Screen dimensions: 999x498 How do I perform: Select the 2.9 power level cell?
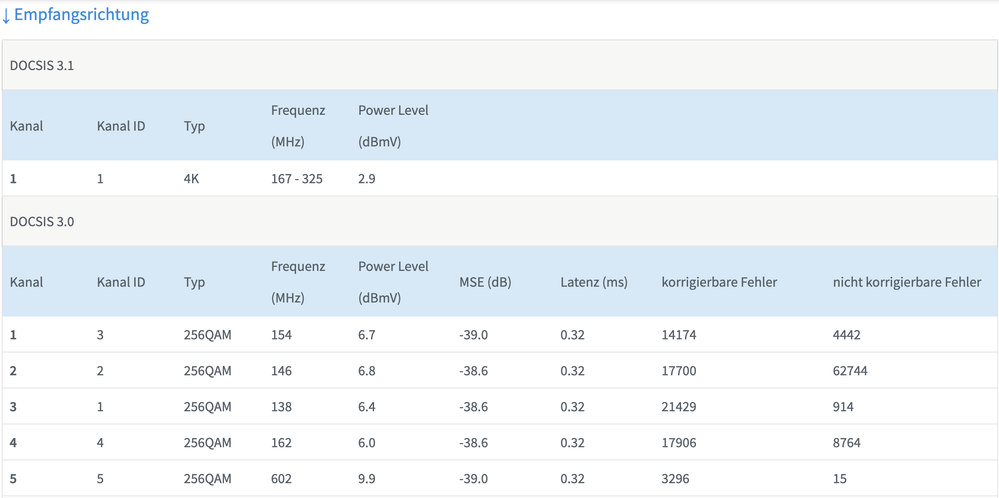[368, 179]
